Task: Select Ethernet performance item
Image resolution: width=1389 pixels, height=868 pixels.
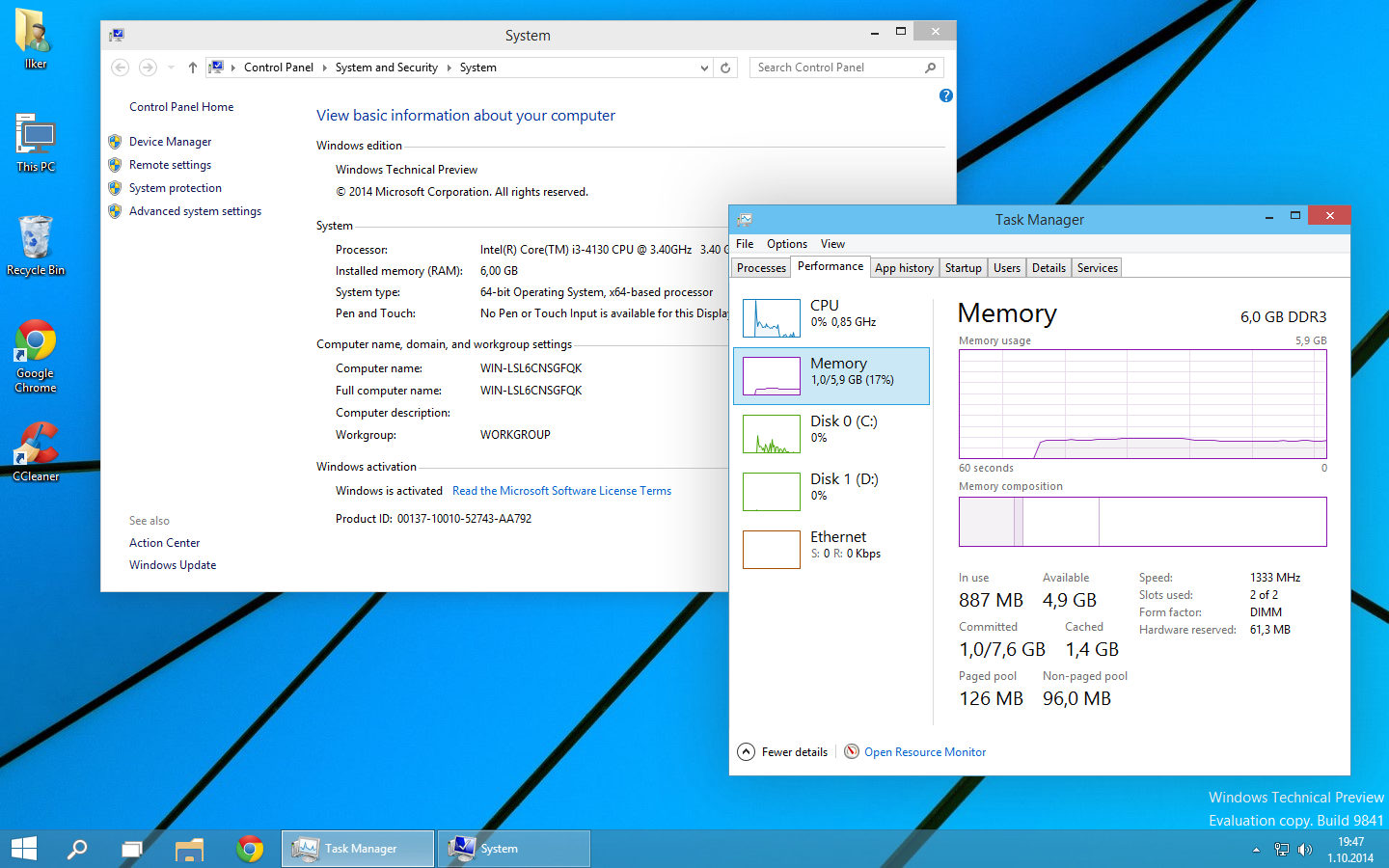Action: click(831, 550)
